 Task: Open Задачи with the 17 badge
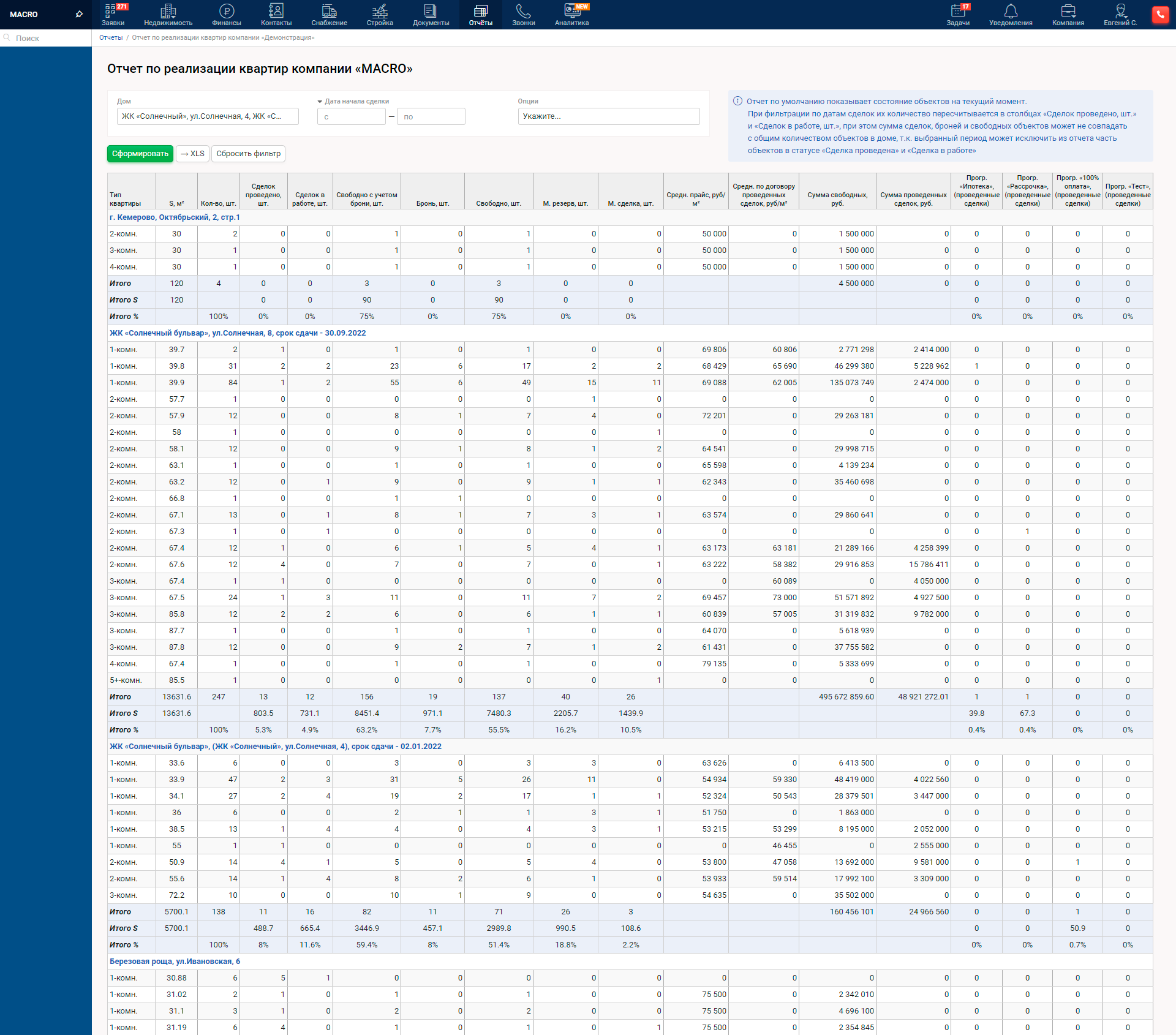click(959, 15)
